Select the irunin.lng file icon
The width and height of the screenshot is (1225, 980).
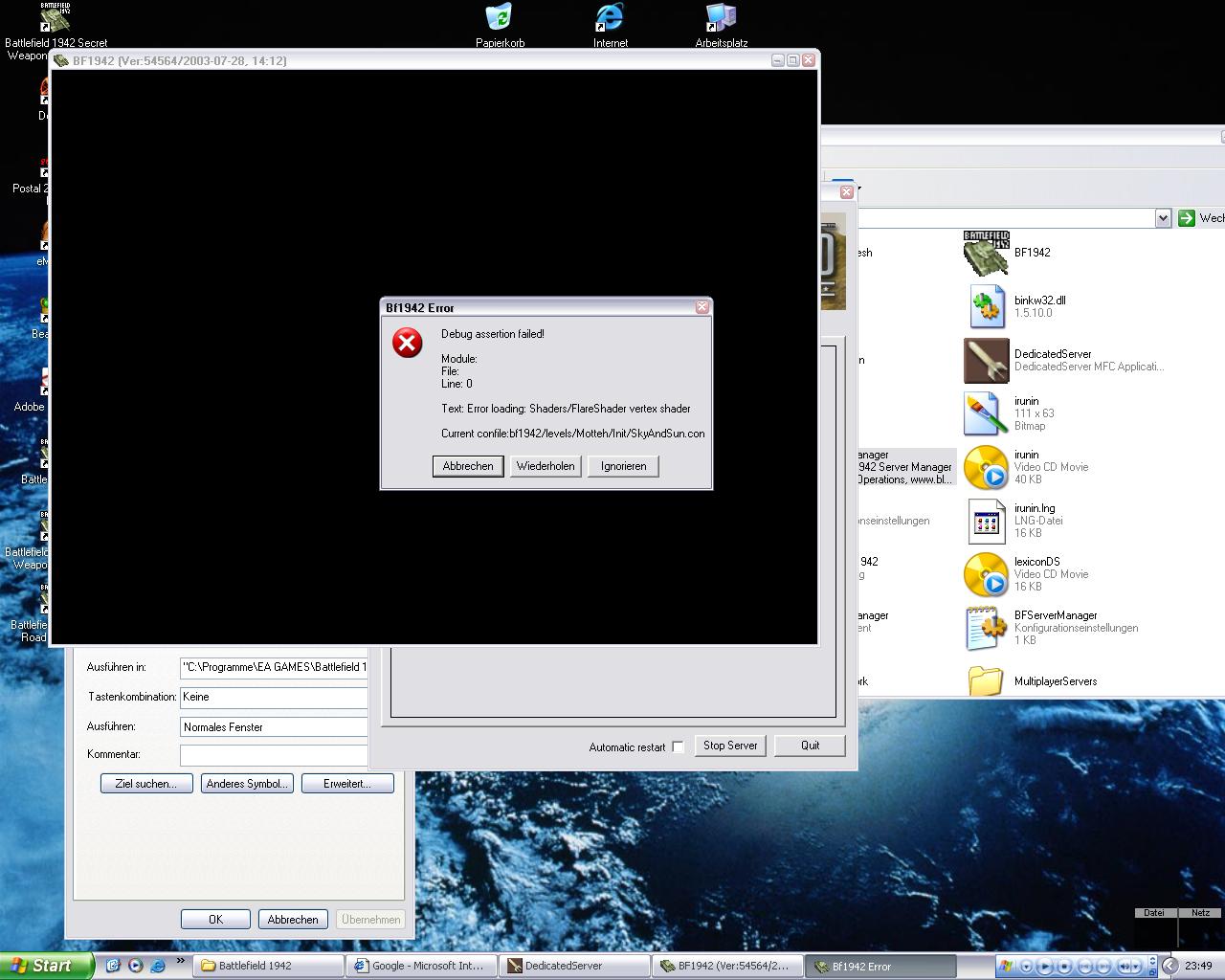pyautogui.click(x=986, y=521)
